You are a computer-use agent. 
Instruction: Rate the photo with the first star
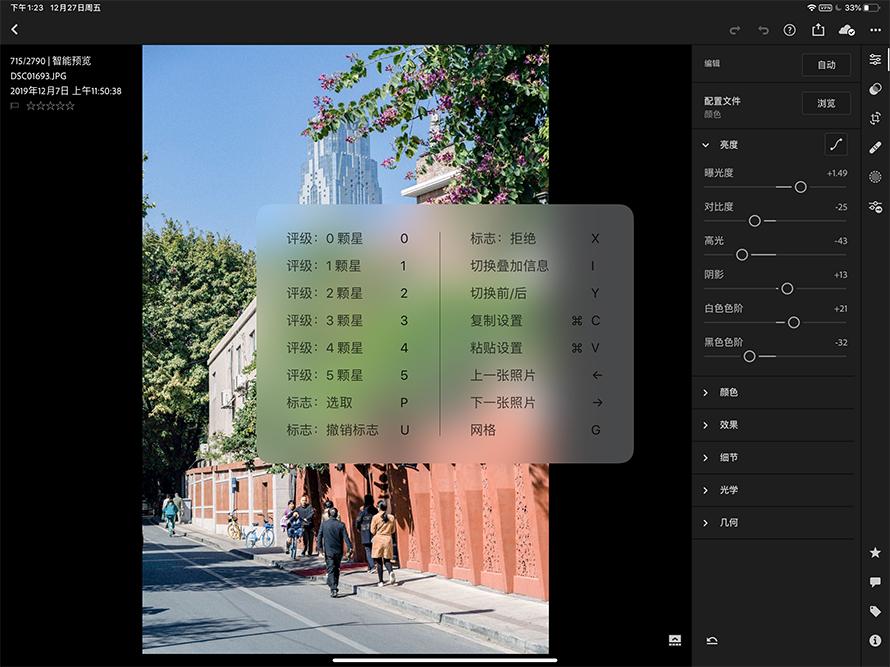[x=33, y=105]
